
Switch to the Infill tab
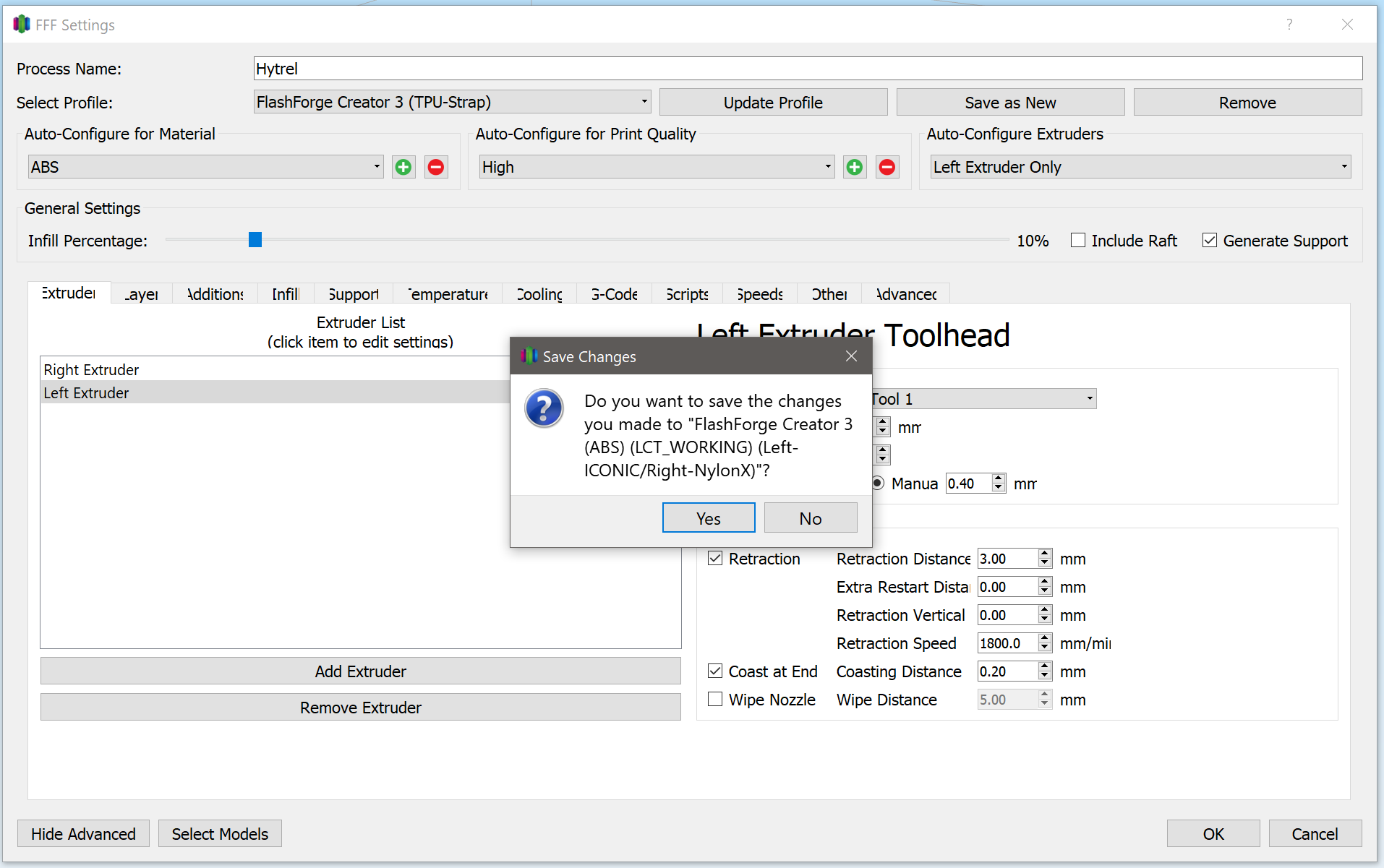click(286, 294)
